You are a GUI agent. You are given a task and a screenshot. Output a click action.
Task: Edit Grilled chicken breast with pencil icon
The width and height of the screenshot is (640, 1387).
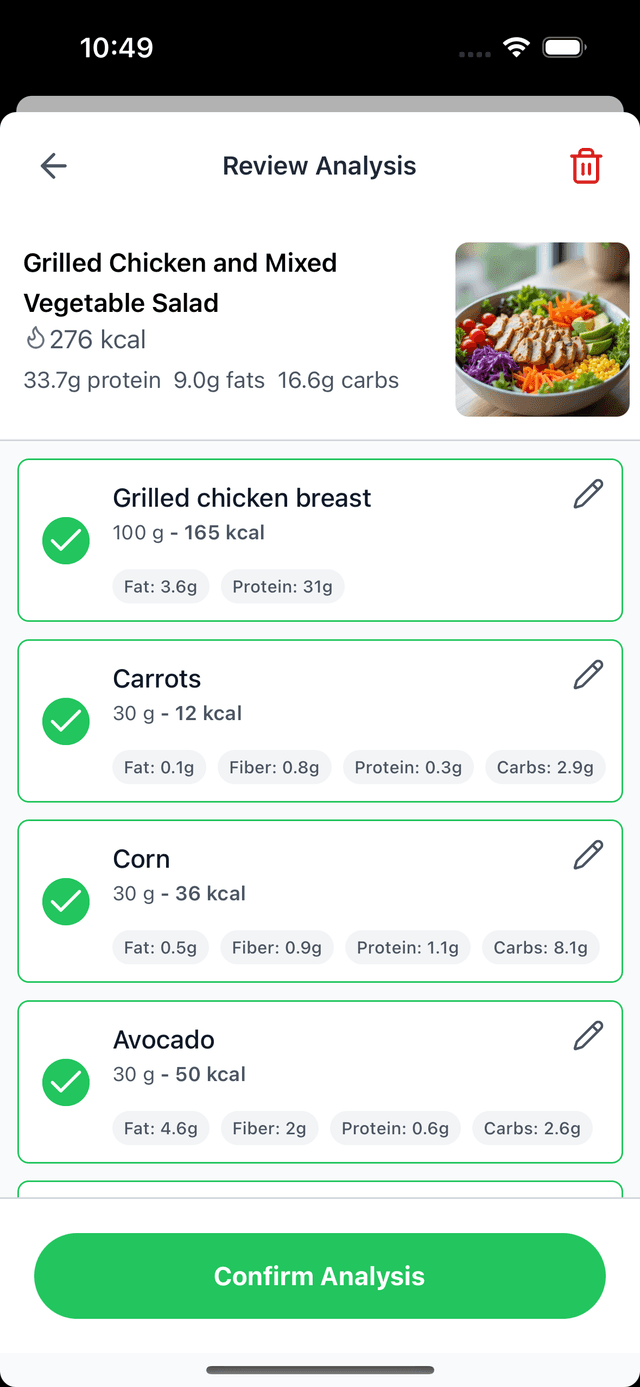click(x=588, y=494)
